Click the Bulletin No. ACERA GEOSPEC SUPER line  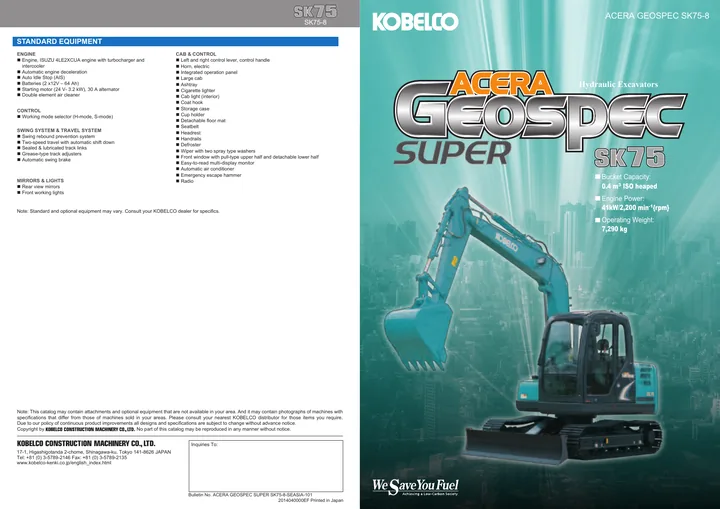[251, 495]
